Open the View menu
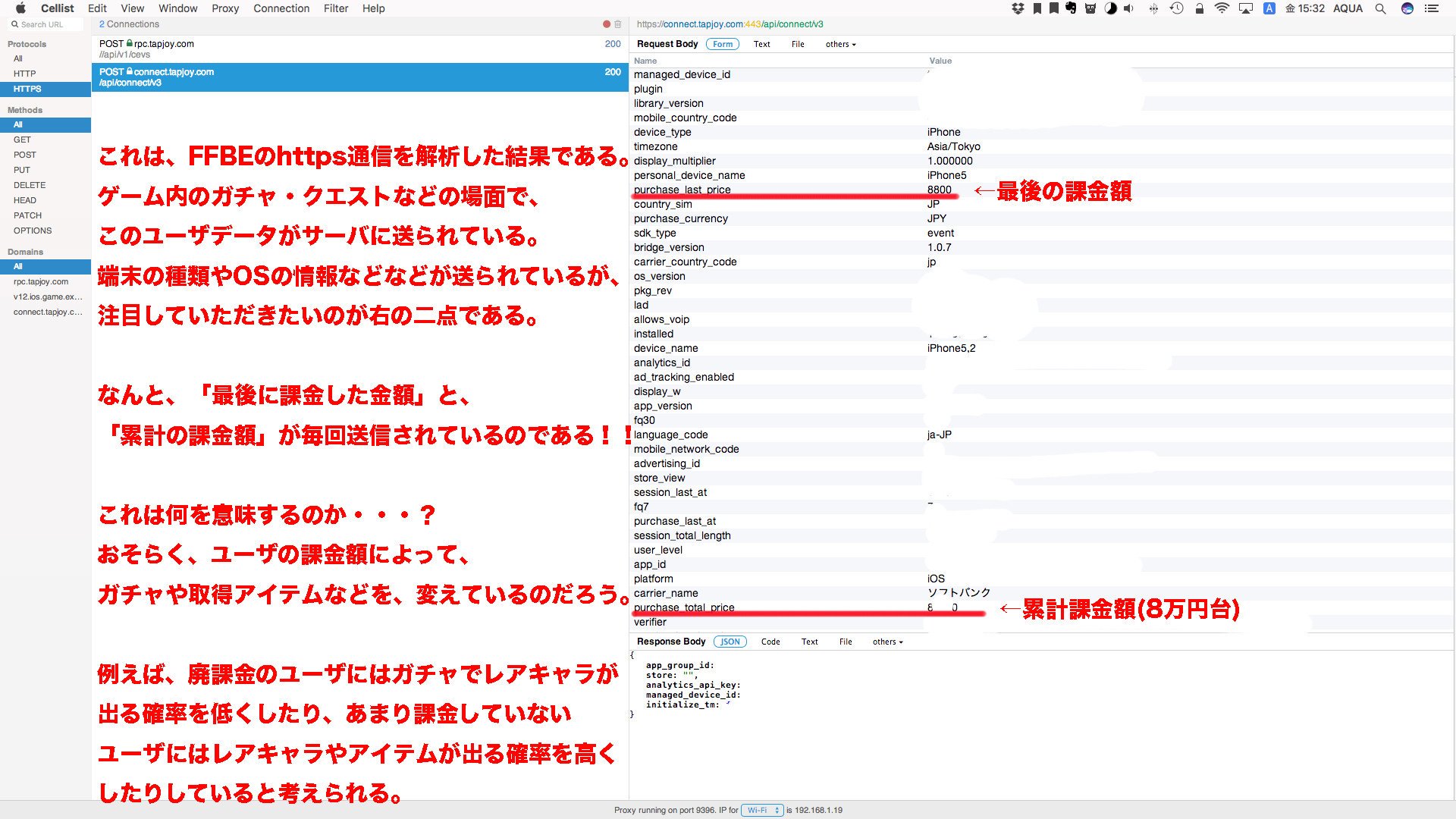Viewport: 1456px width, 819px height. [x=133, y=8]
